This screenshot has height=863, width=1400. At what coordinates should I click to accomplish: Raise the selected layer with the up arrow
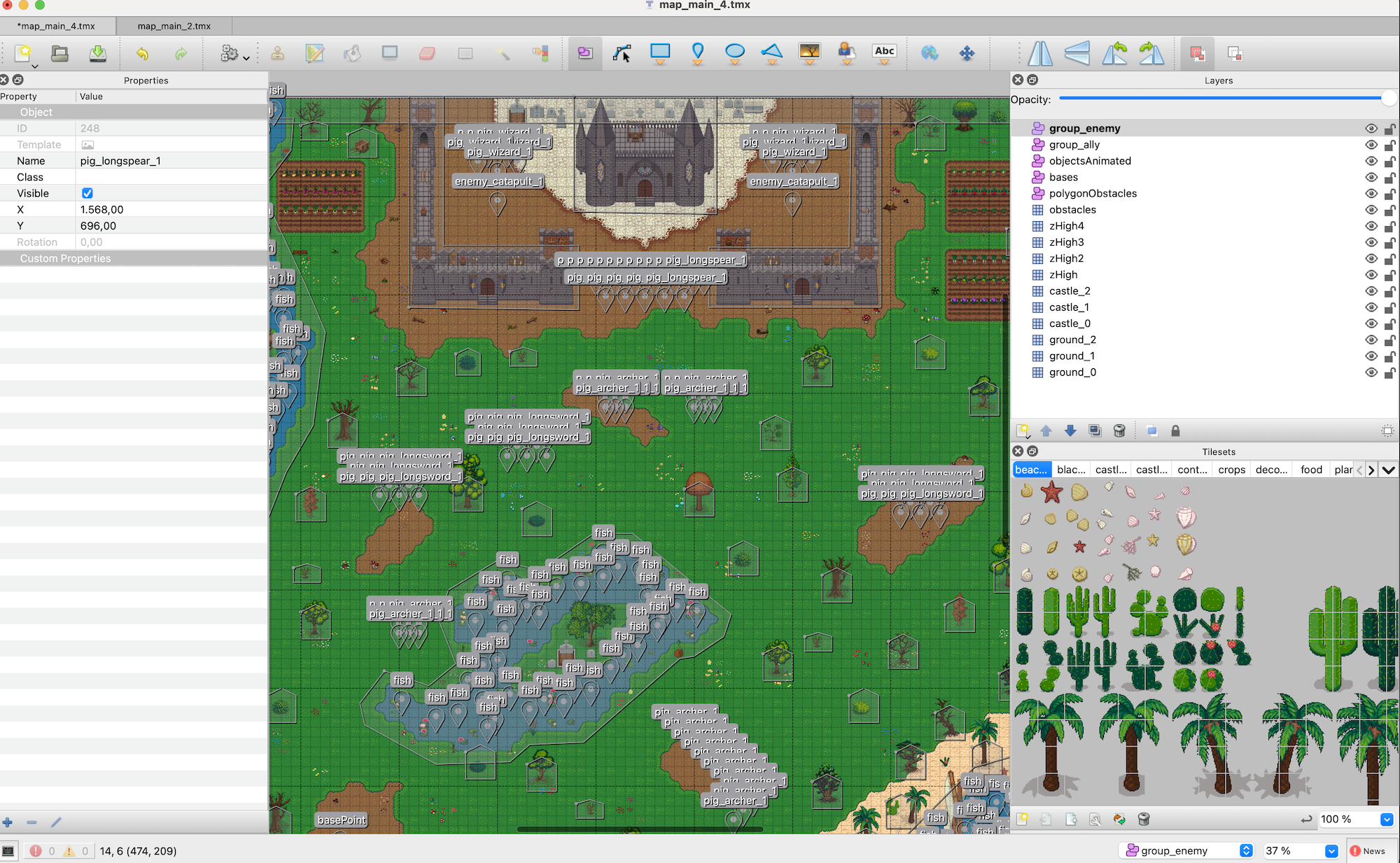click(1046, 430)
